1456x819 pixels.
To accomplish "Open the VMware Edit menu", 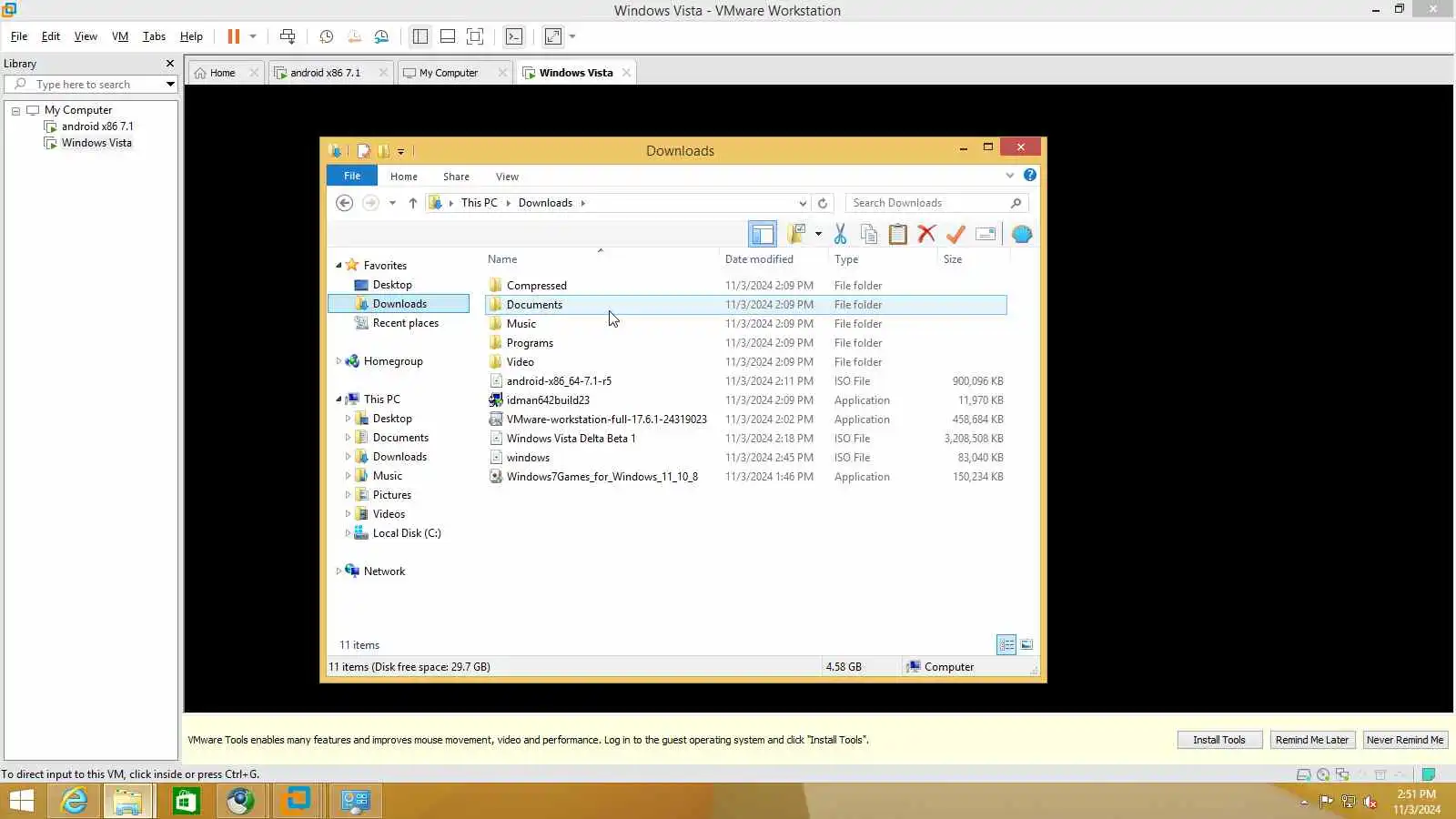I will [51, 36].
